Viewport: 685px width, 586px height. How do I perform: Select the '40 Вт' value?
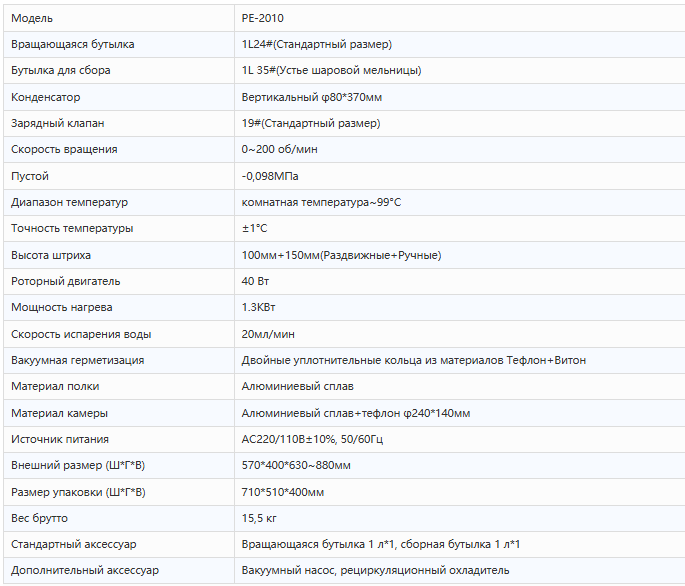click(x=256, y=281)
